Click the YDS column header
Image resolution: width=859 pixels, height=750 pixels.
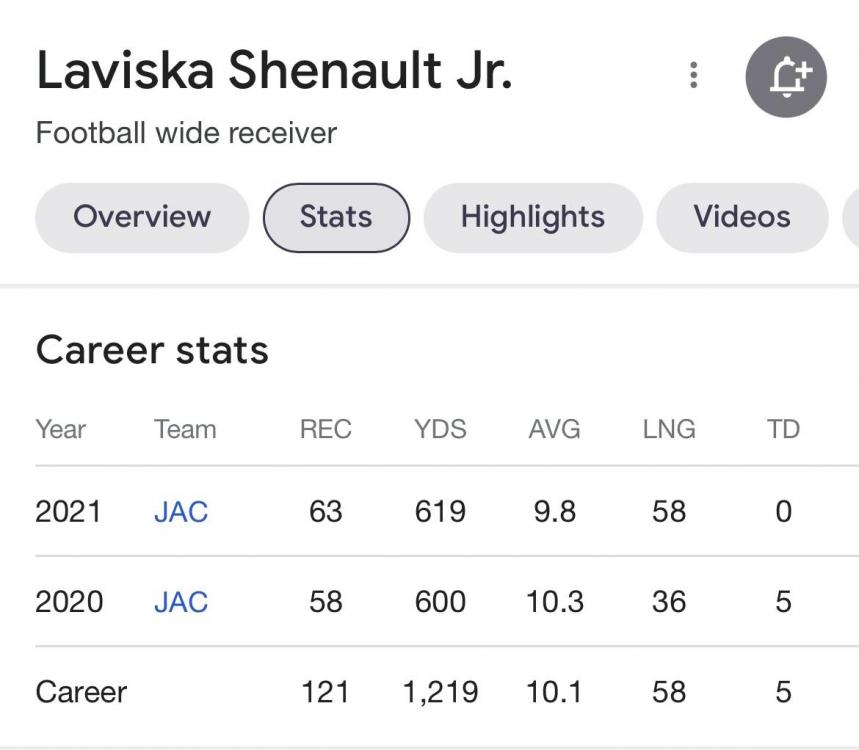pos(440,430)
